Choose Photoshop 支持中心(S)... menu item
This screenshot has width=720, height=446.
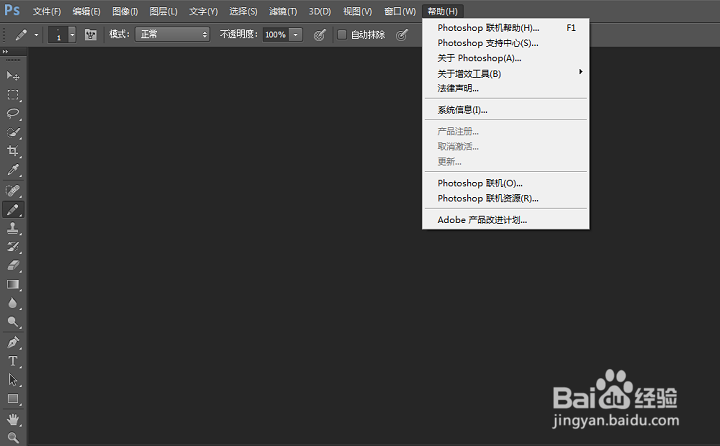click(506, 43)
